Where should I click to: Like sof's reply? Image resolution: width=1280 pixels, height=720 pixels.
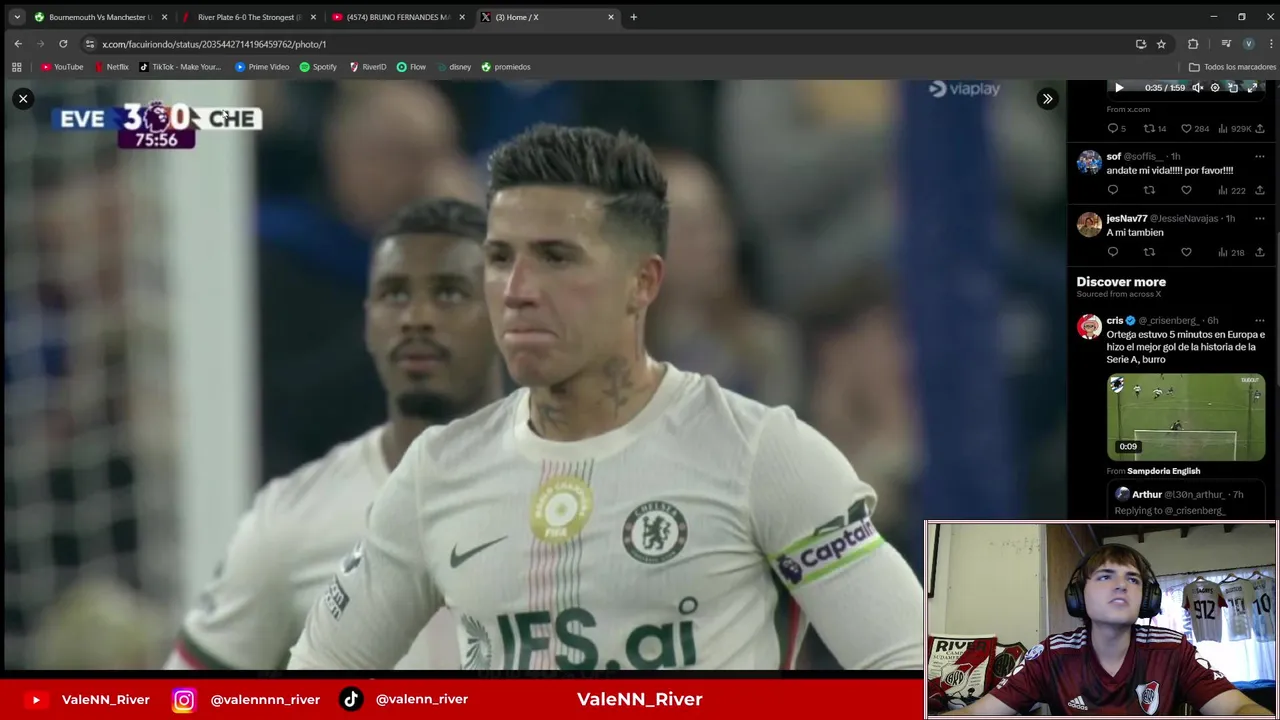coord(1186,190)
